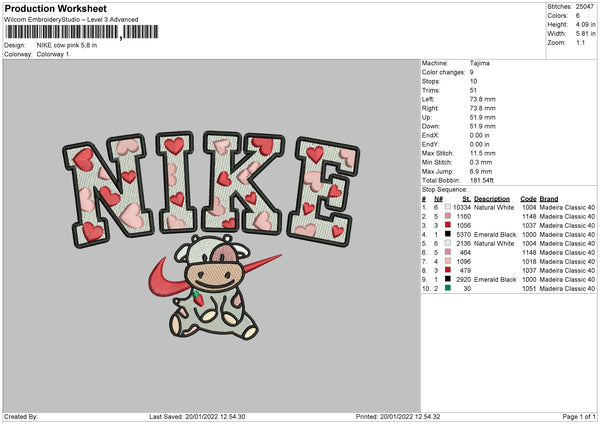Screen dimensions: 600x424
Task: Click the 'Stop Sequence:' heading
Action: pyautogui.click(x=445, y=190)
